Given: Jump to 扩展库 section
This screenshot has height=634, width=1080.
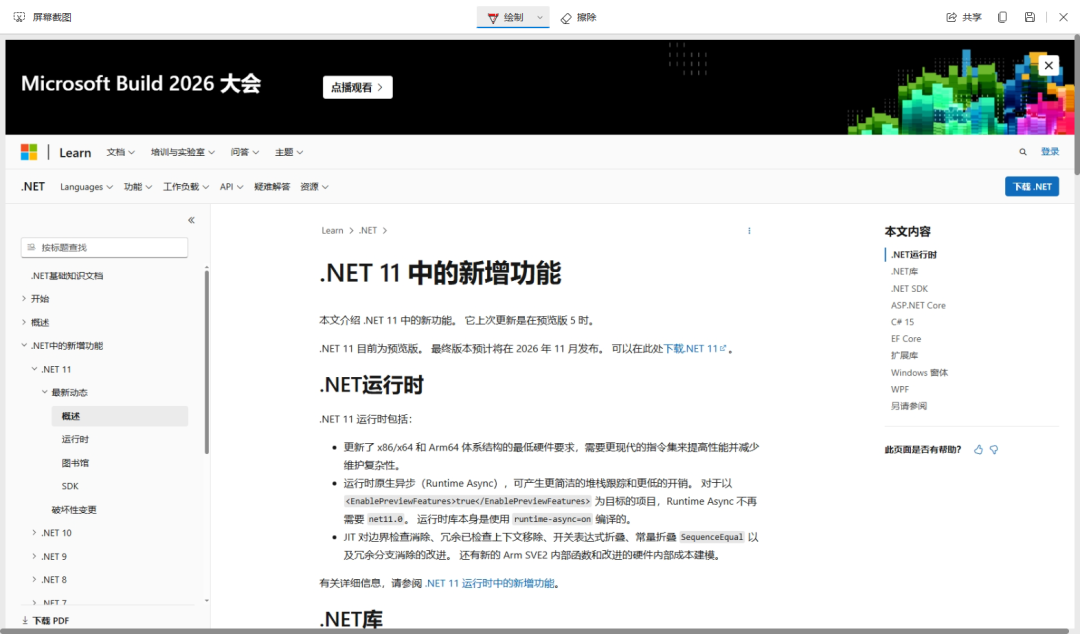Looking at the screenshot, I should tap(904, 356).
